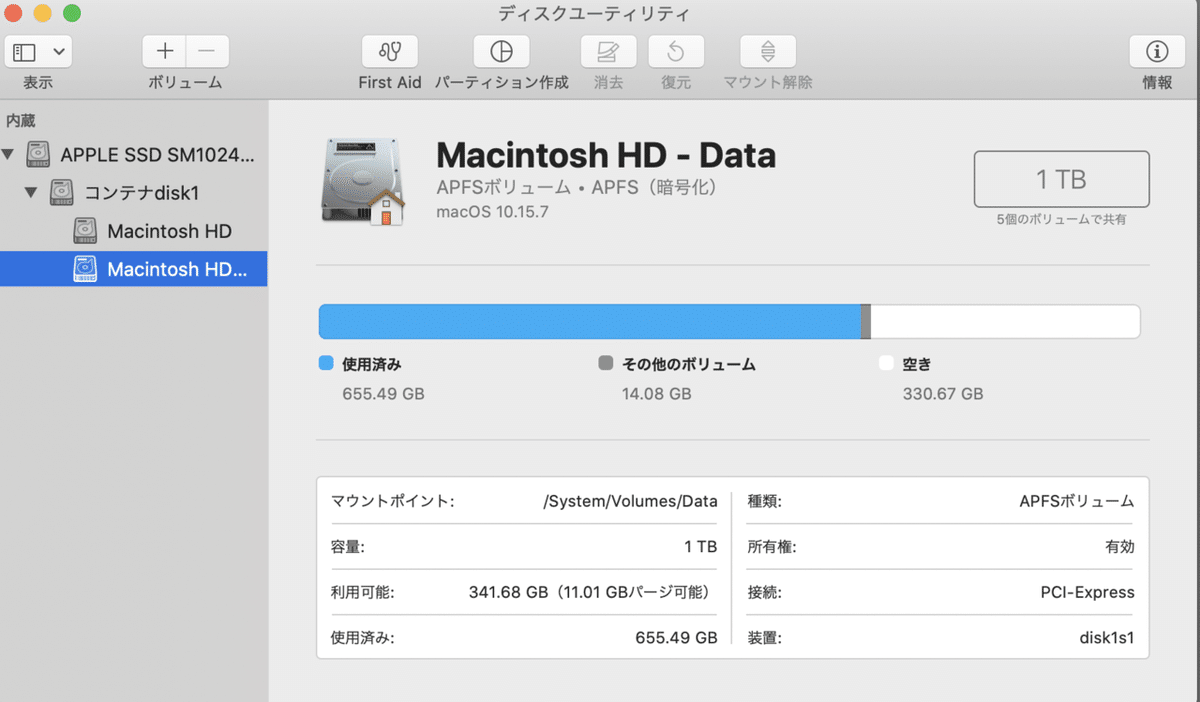Run First Aid stethoscope tool
This screenshot has width=1200, height=702.
(x=390, y=51)
